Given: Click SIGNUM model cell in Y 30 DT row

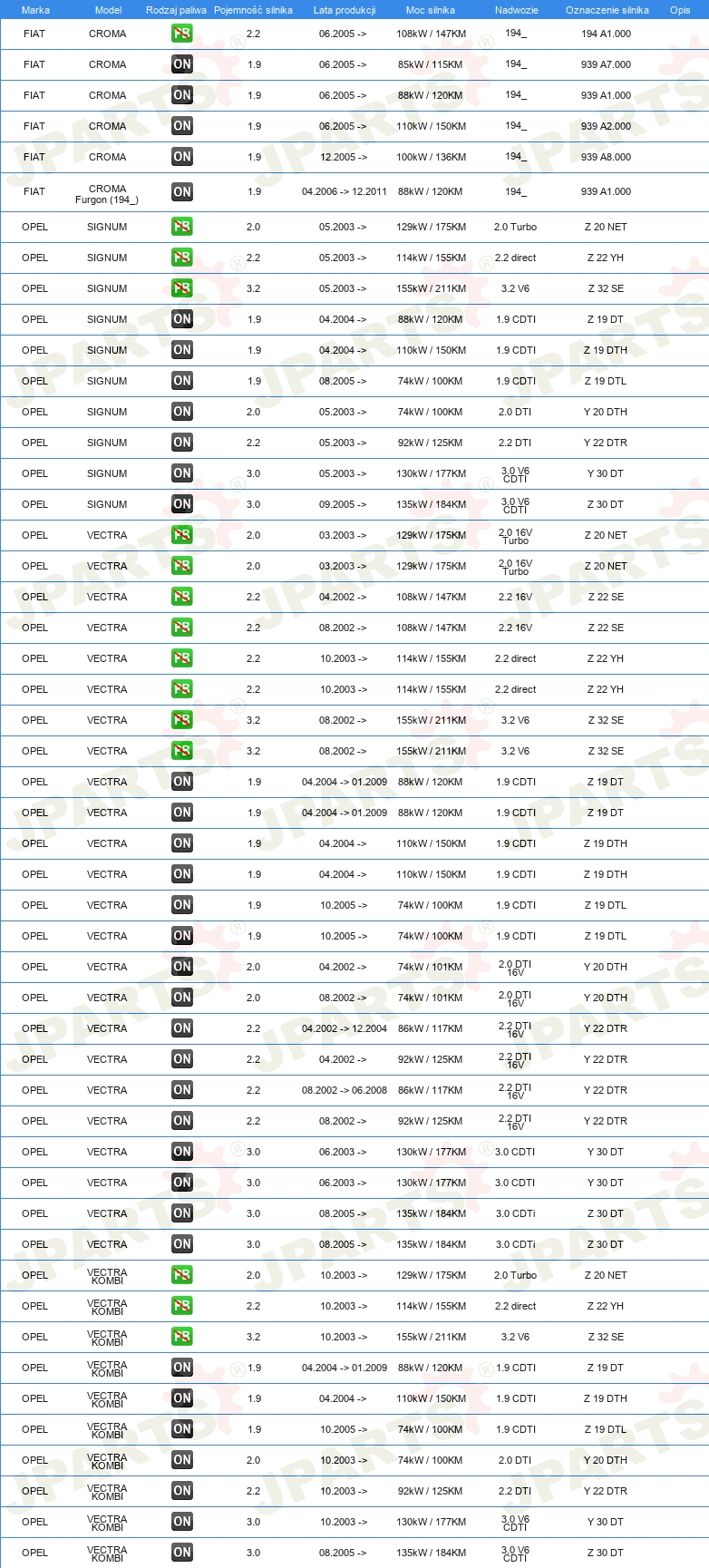Looking at the screenshot, I should pos(107,473).
